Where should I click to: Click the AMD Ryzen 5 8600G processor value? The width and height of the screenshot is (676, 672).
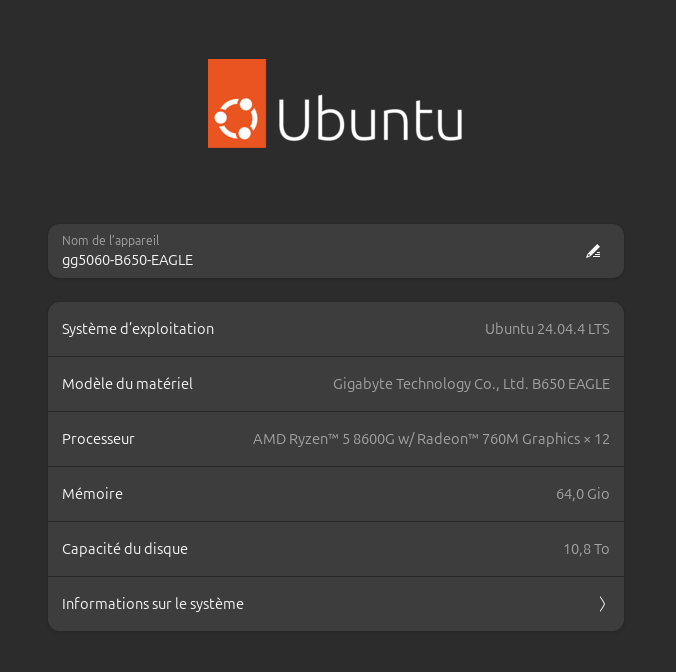click(x=431, y=439)
